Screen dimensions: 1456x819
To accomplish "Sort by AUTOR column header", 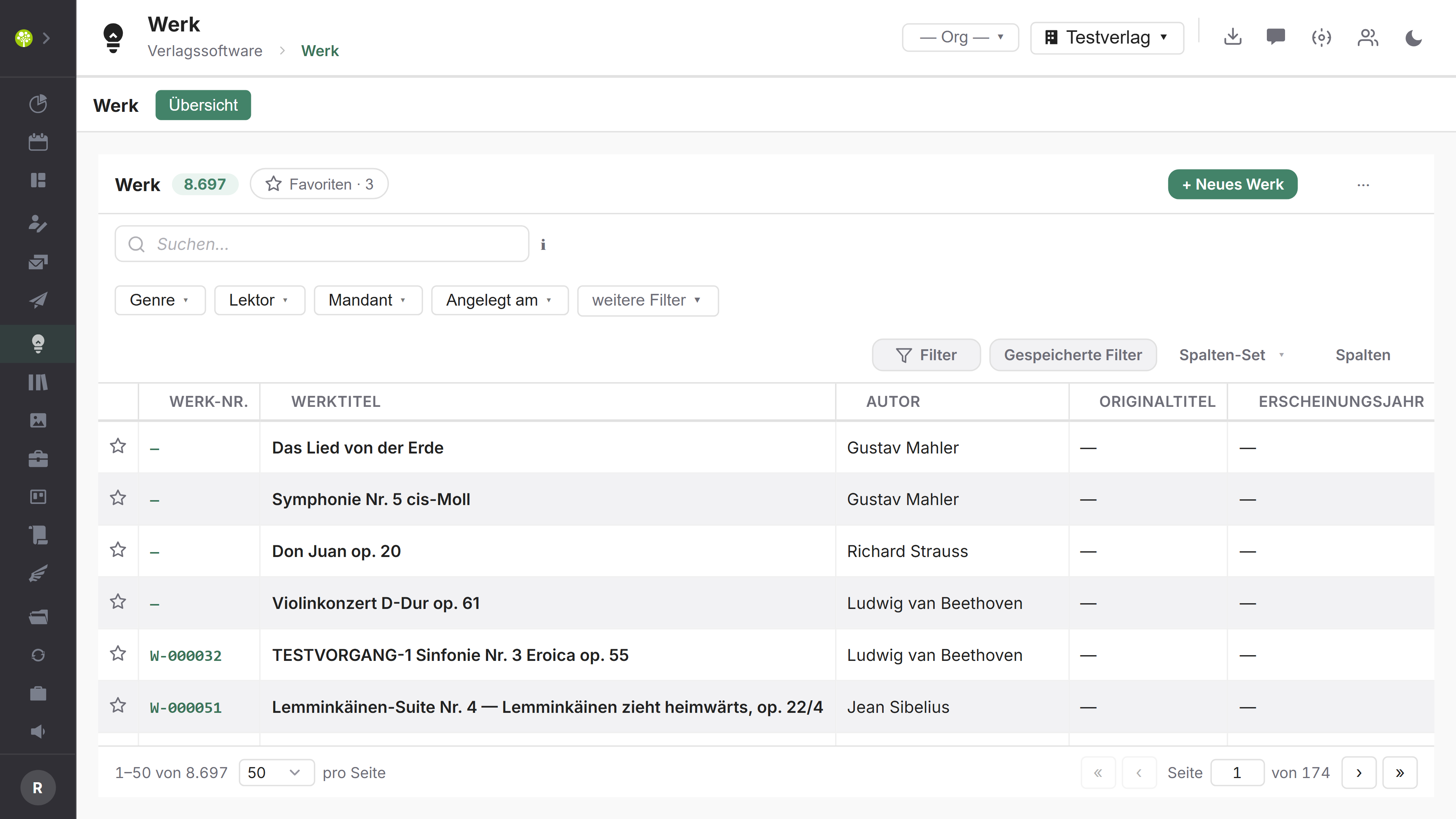I will 893,401.
